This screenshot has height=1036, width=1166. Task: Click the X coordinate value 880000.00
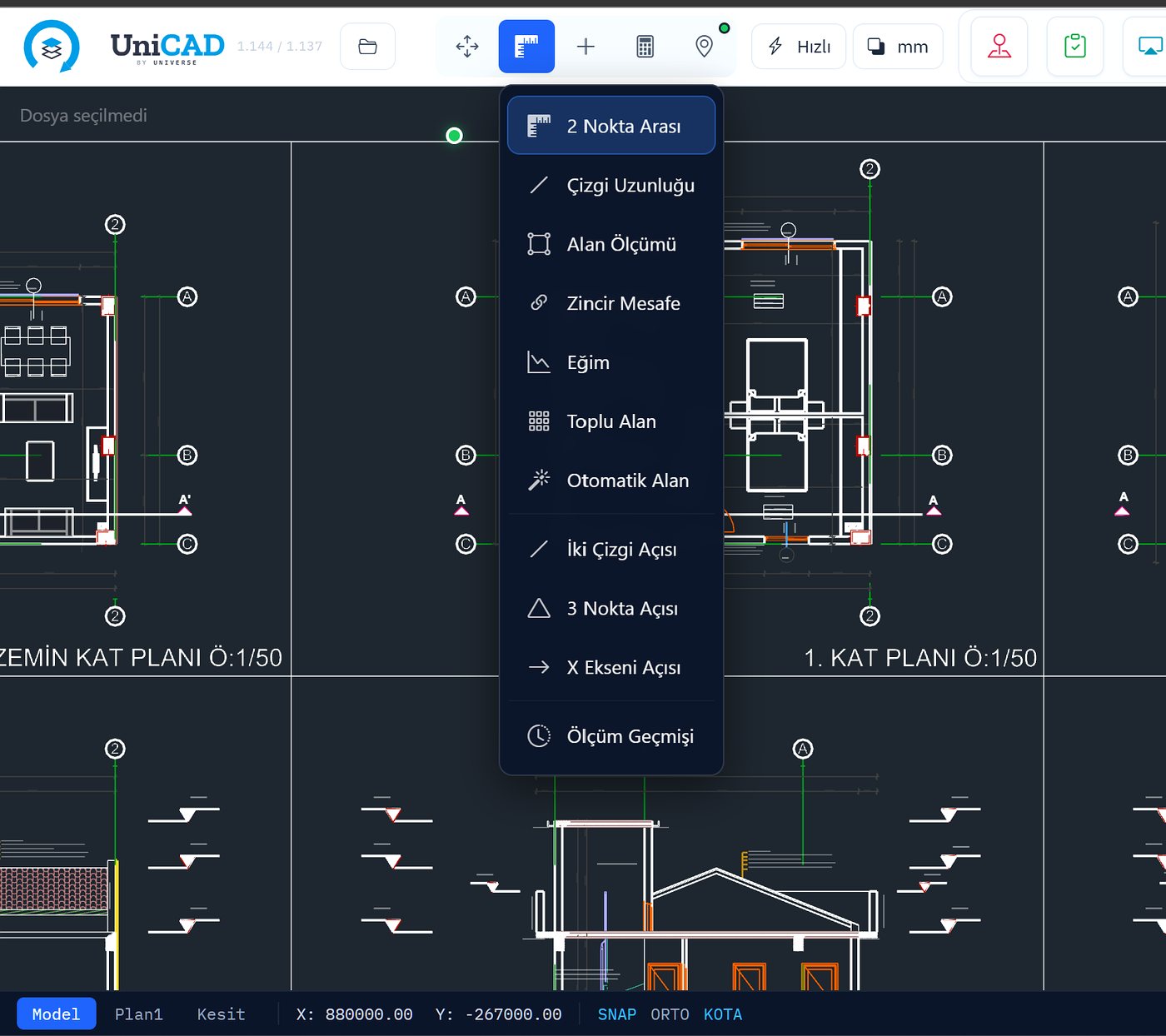tap(369, 1014)
